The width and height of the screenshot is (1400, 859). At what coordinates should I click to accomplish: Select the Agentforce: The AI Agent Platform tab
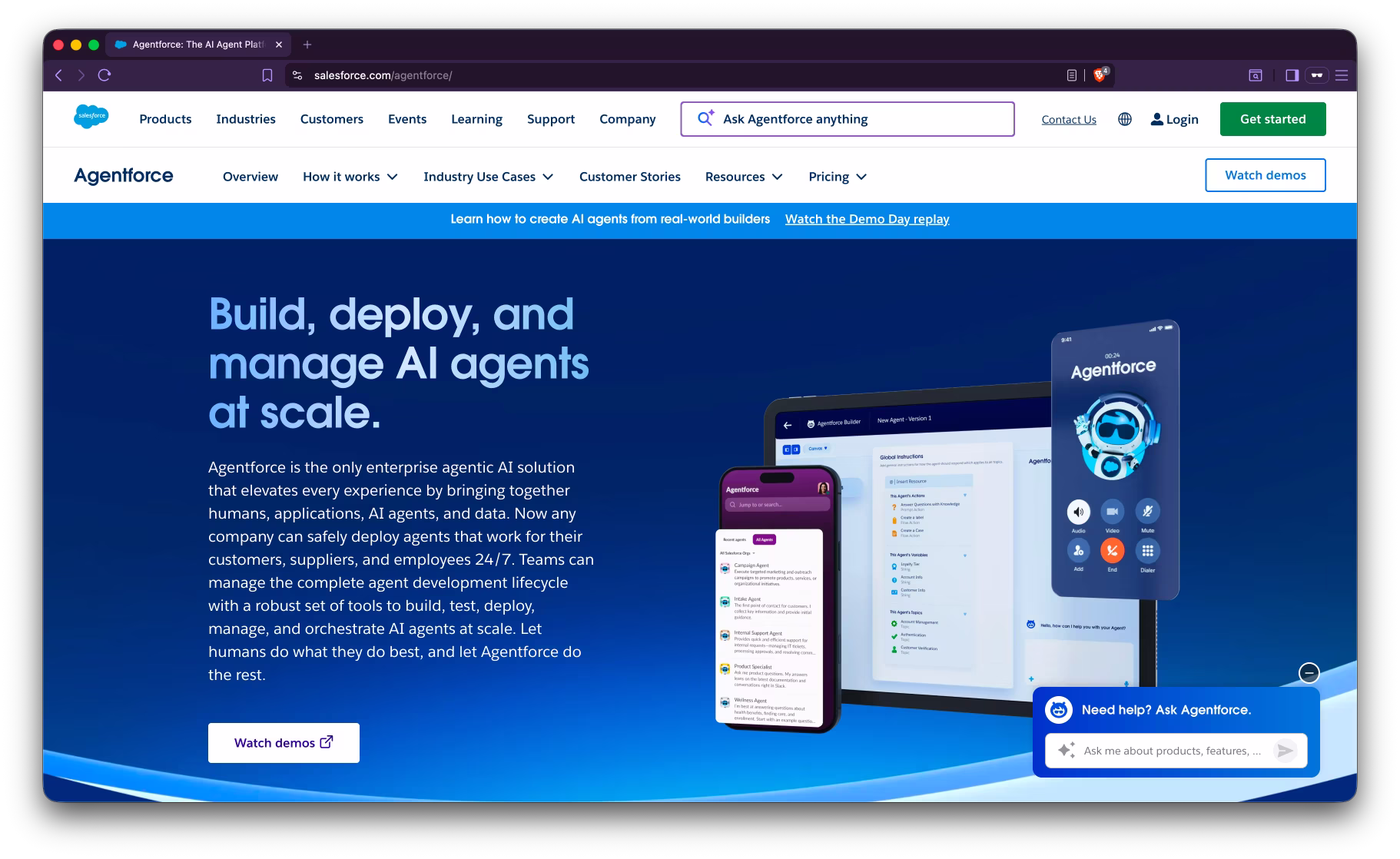coord(197,45)
